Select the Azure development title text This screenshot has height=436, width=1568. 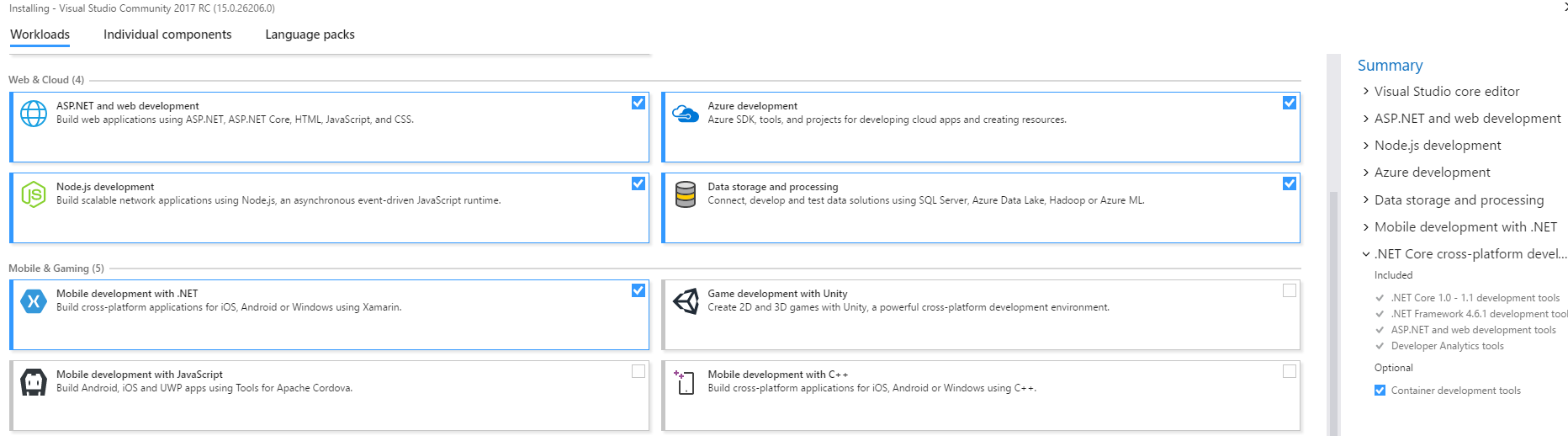752,106
